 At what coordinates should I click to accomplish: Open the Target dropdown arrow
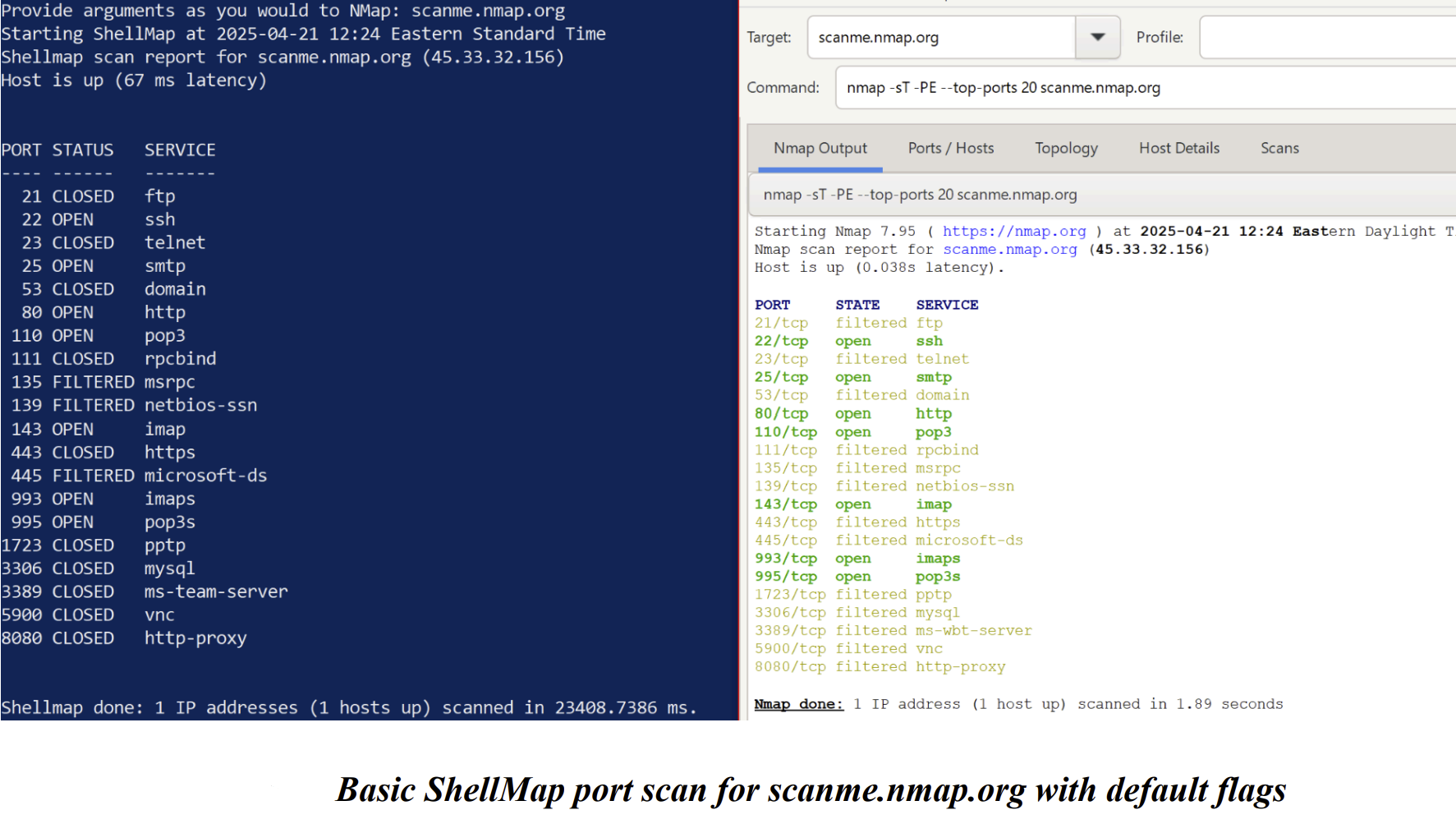click(x=1098, y=37)
